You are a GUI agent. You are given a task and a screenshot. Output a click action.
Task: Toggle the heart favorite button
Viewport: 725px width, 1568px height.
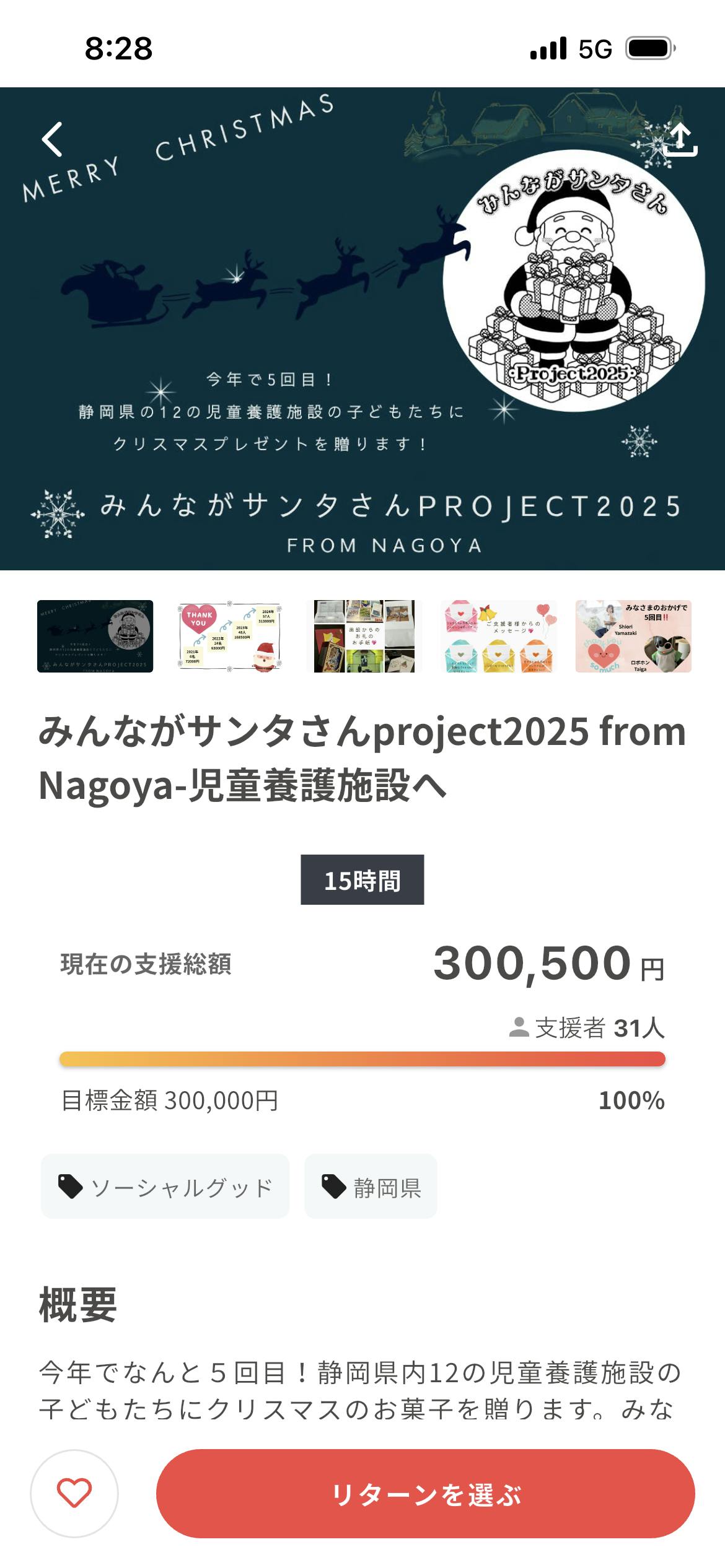tap(74, 1493)
